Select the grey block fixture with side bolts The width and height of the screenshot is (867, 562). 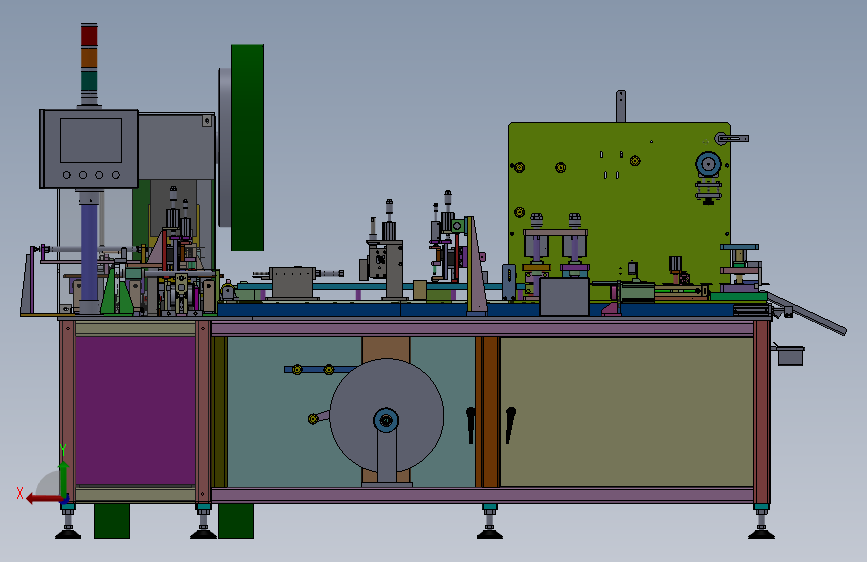pos(292,283)
